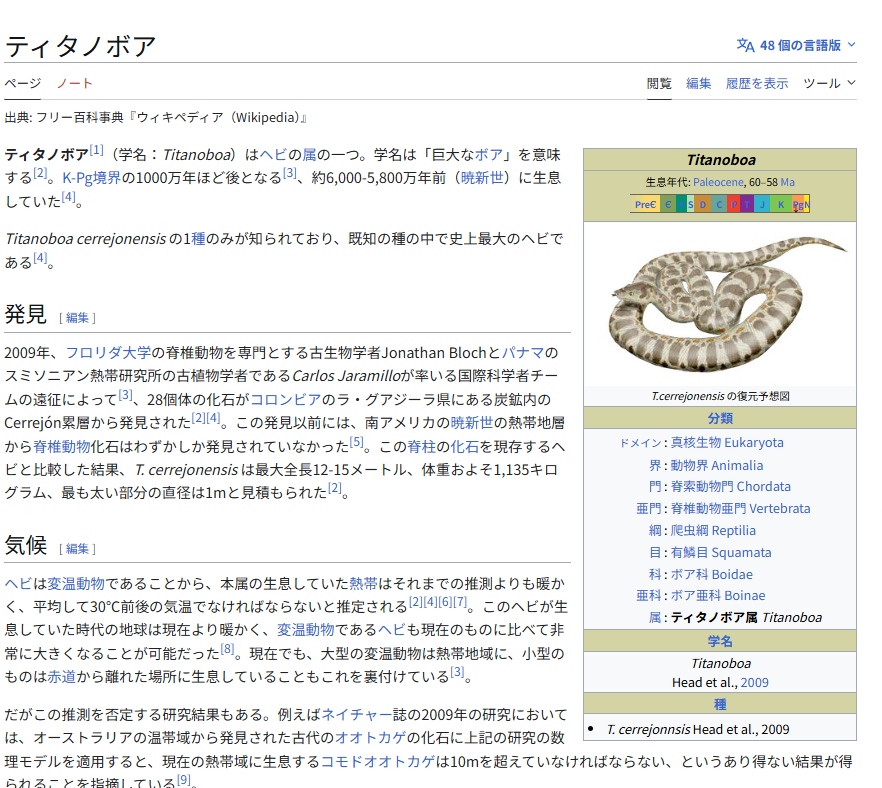The height and width of the screenshot is (788, 882).
Task: Edit the 発見 section
Action: pos(77,317)
